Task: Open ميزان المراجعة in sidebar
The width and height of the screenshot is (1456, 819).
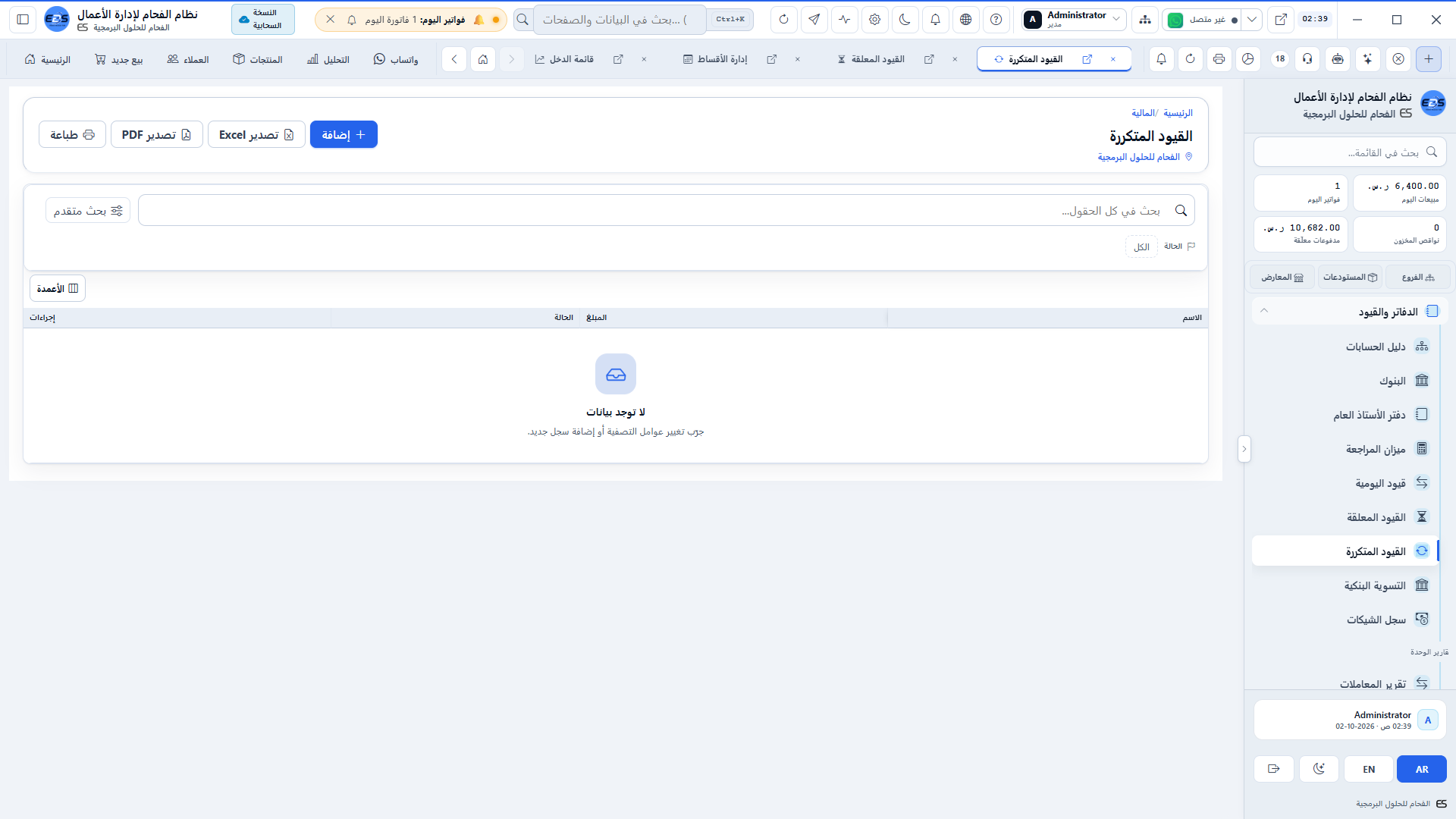Action: coord(1346,449)
